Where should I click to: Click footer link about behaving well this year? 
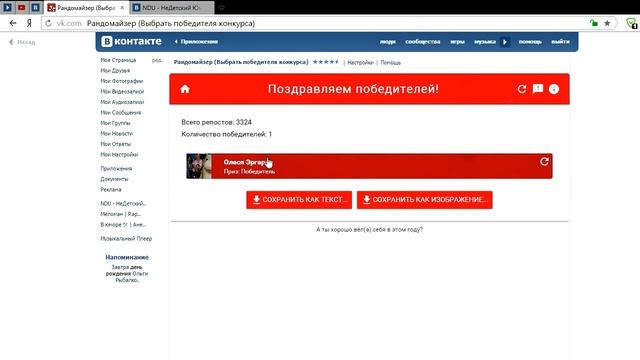(369, 230)
